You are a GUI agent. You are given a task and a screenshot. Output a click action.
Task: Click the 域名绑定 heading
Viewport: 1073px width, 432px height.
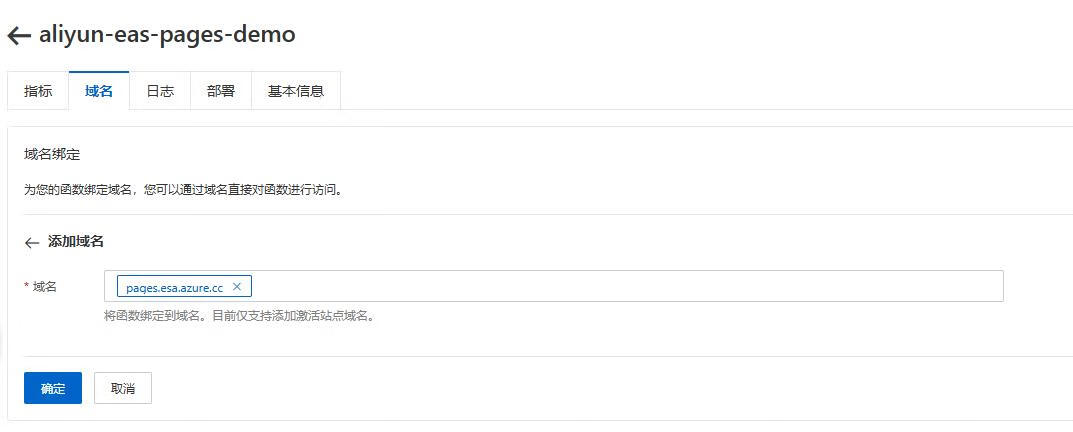tap(52, 155)
